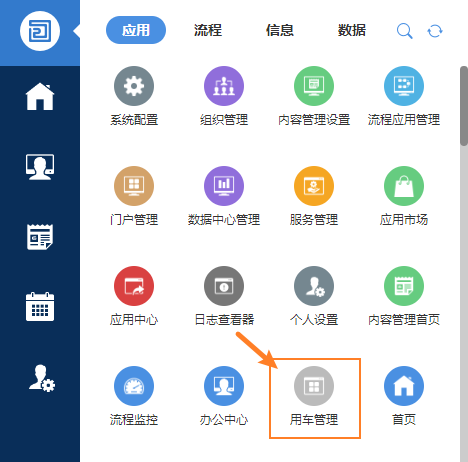Viewport: 468px width, 462px height.
Task: Open the 组织管理 app icon
Action: tap(224, 86)
